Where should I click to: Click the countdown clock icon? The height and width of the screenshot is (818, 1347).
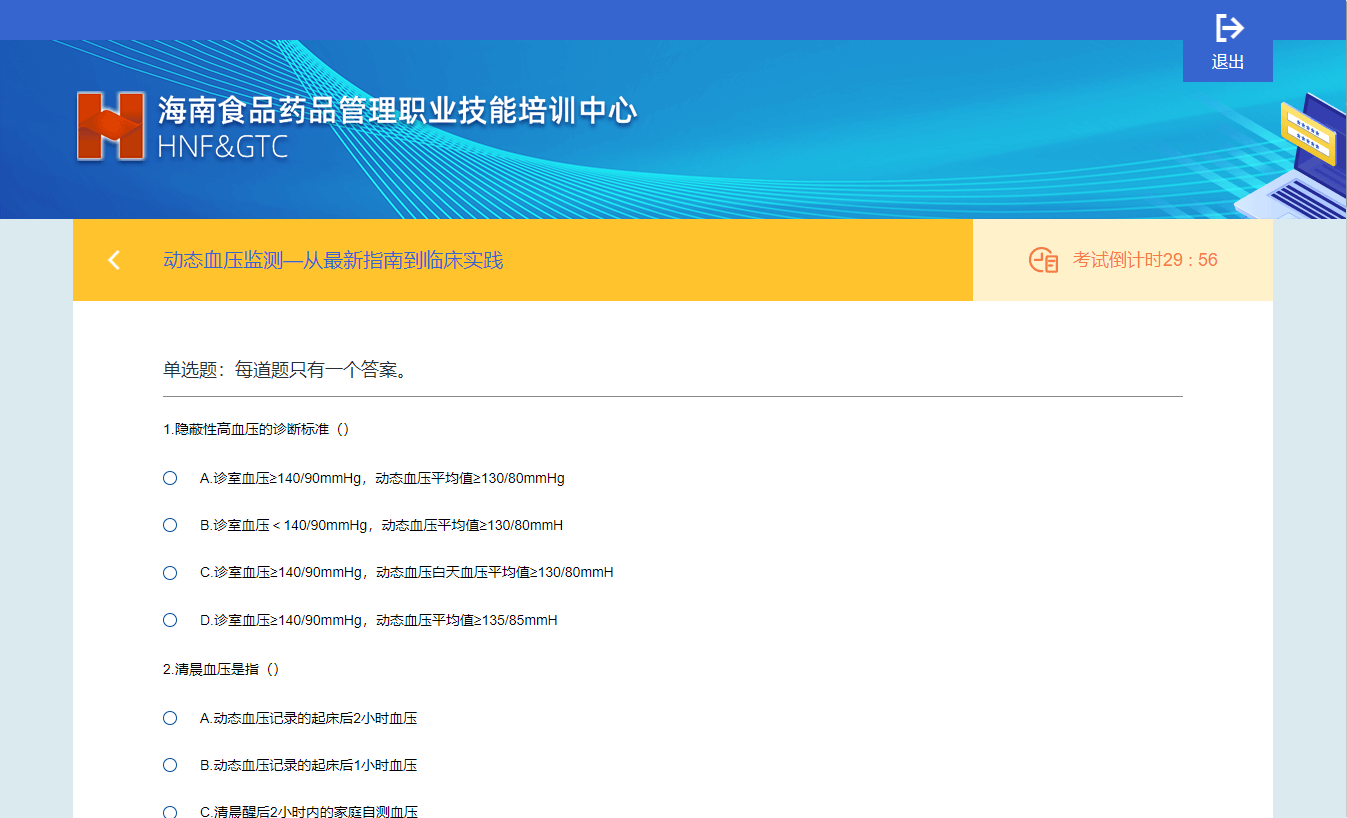click(x=1043, y=260)
